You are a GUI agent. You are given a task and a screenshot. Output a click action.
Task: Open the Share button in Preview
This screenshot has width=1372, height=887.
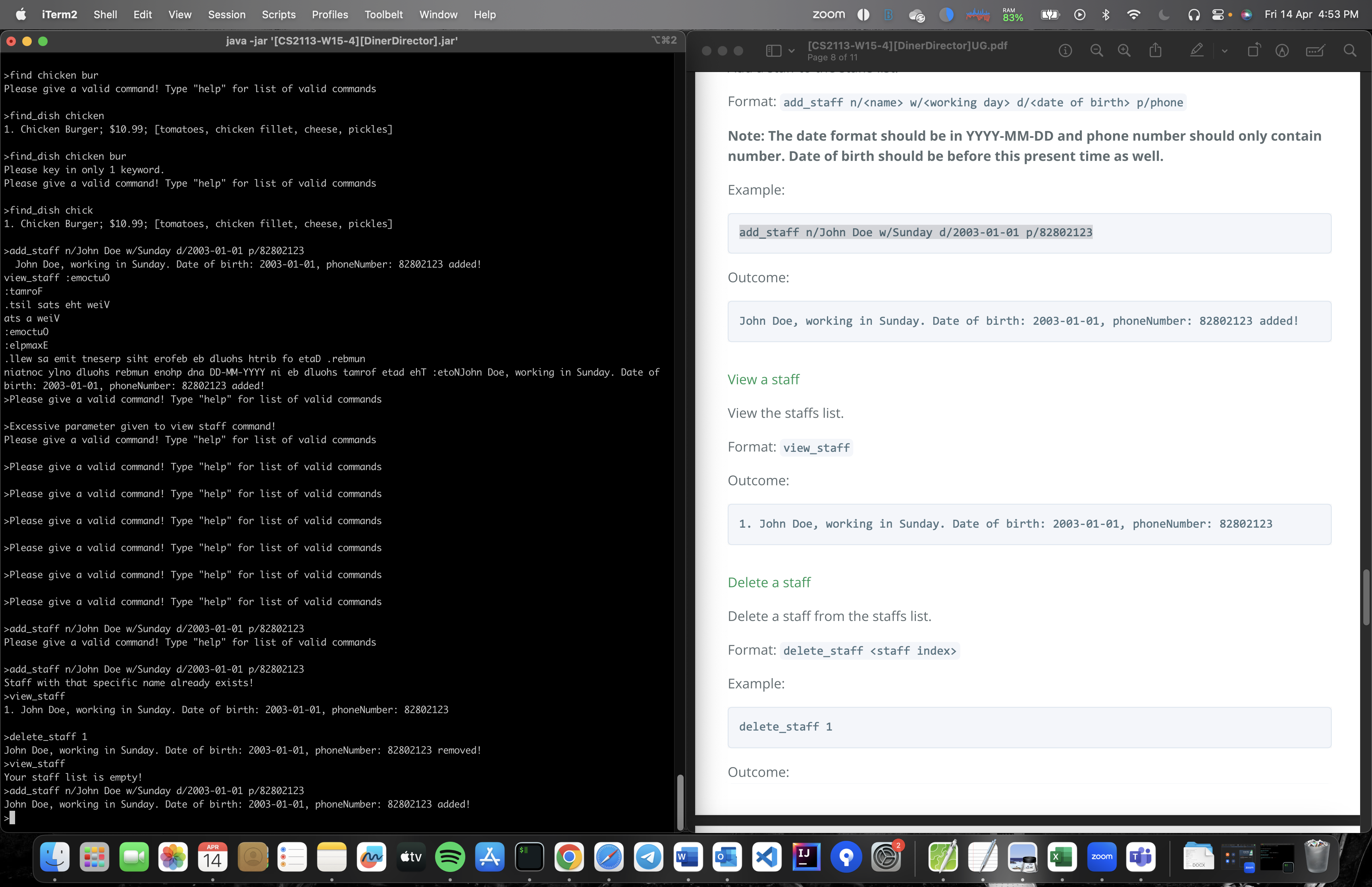[x=1156, y=51]
